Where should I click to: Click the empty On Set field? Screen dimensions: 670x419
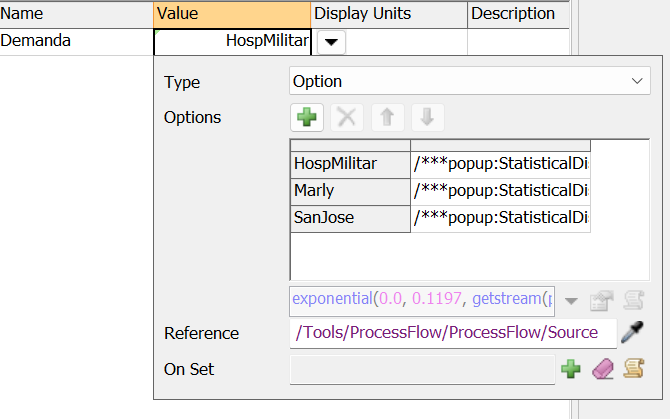pos(422,369)
